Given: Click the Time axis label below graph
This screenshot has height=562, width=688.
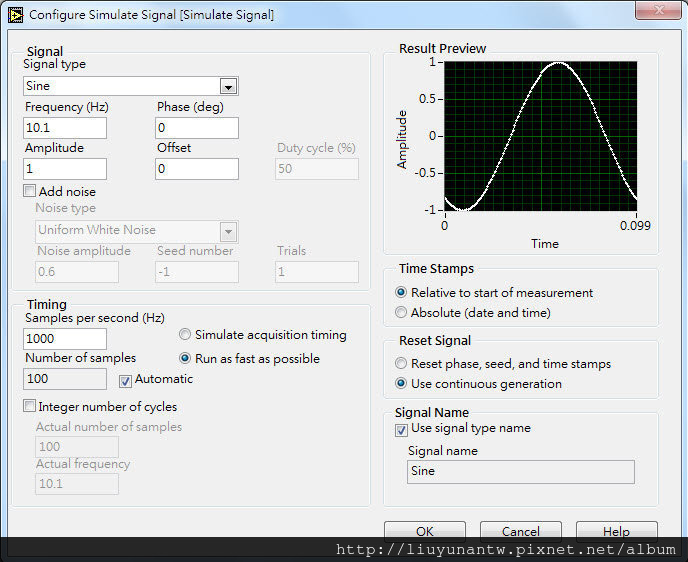Looking at the screenshot, I should (545, 244).
